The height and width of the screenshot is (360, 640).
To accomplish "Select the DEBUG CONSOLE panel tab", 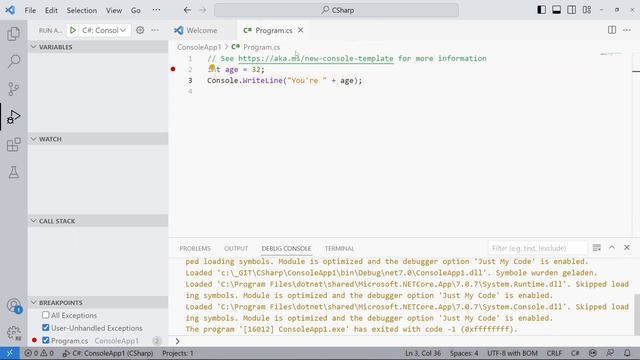I will (x=286, y=248).
